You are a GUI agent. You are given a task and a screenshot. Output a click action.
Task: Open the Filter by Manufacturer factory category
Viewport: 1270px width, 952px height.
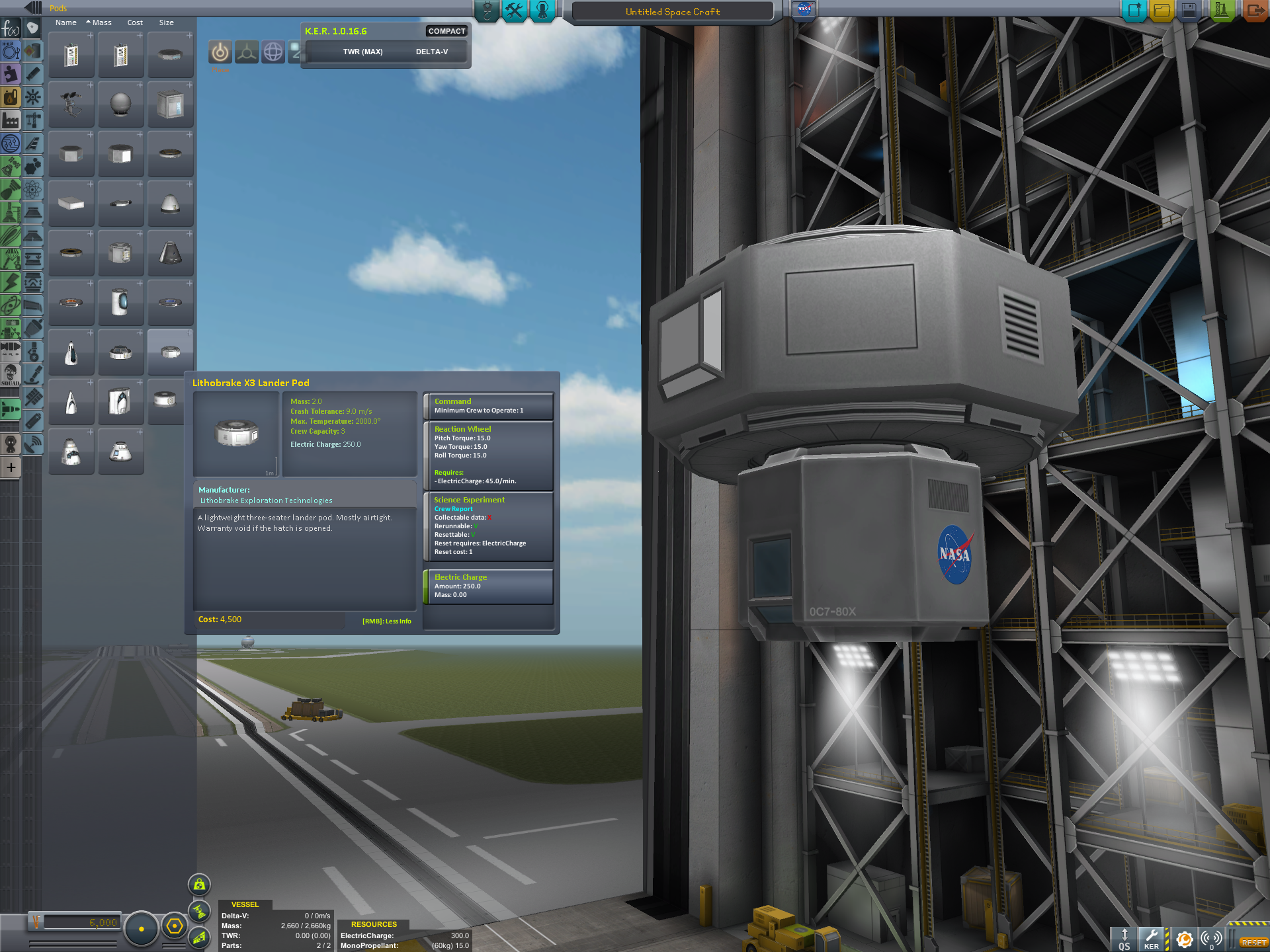[x=11, y=120]
